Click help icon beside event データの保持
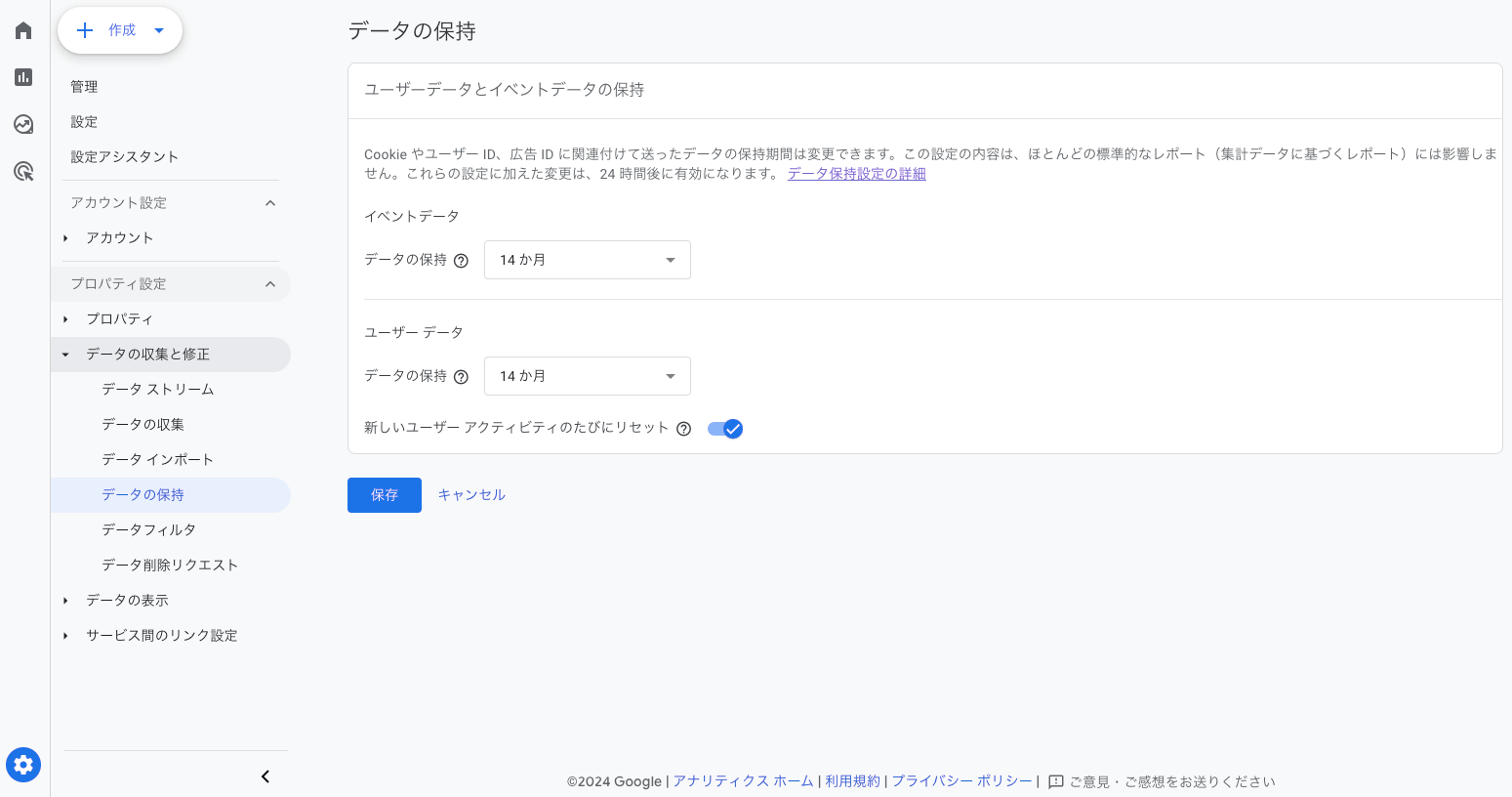The height and width of the screenshot is (797, 1512). coord(462,261)
